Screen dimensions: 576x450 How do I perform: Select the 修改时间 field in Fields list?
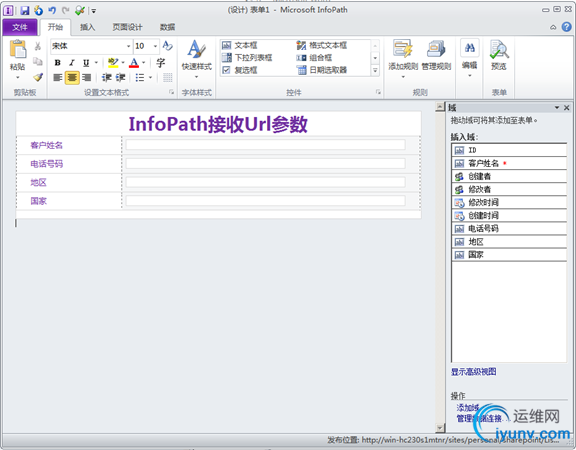pos(509,202)
